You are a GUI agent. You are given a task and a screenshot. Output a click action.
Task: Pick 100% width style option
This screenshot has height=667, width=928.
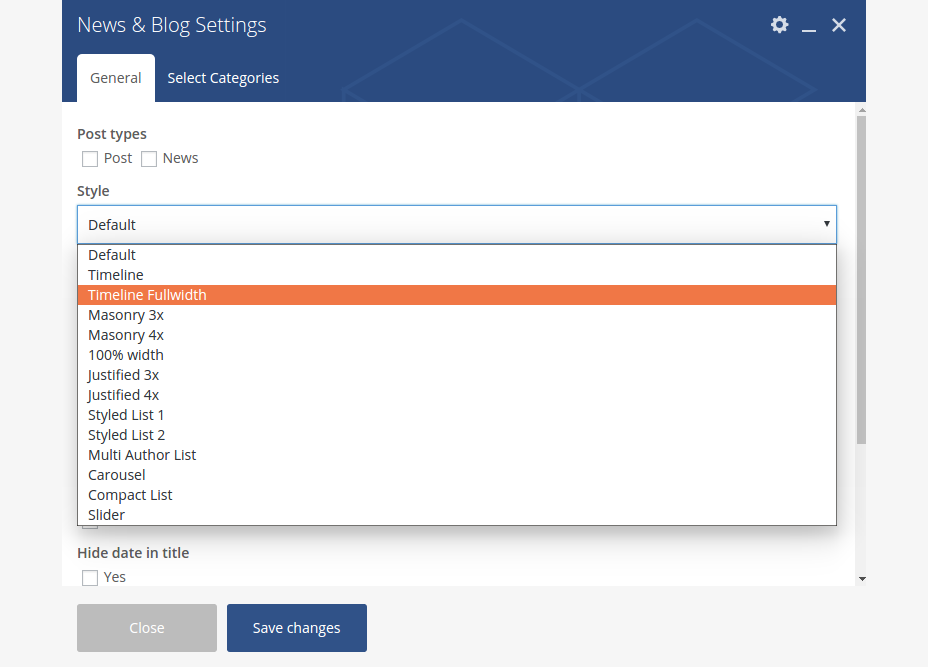point(126,355)
